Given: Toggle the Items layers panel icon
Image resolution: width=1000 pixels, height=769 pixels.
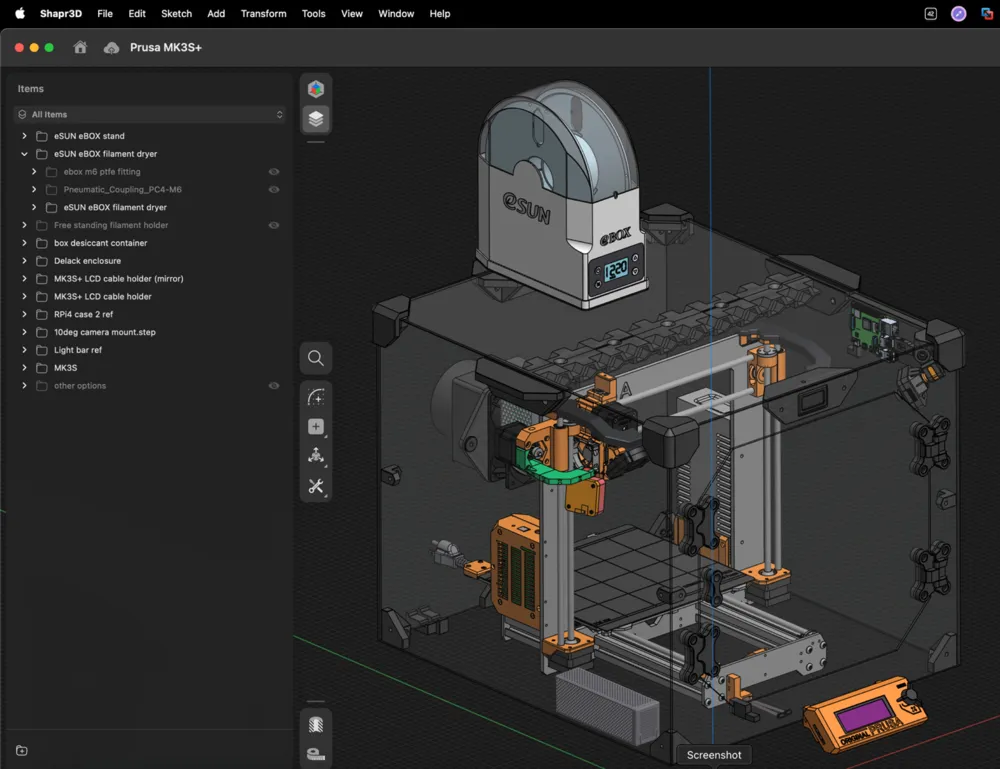Looking at the screenshot, I should pyautogui.click(x=316, y=119).
